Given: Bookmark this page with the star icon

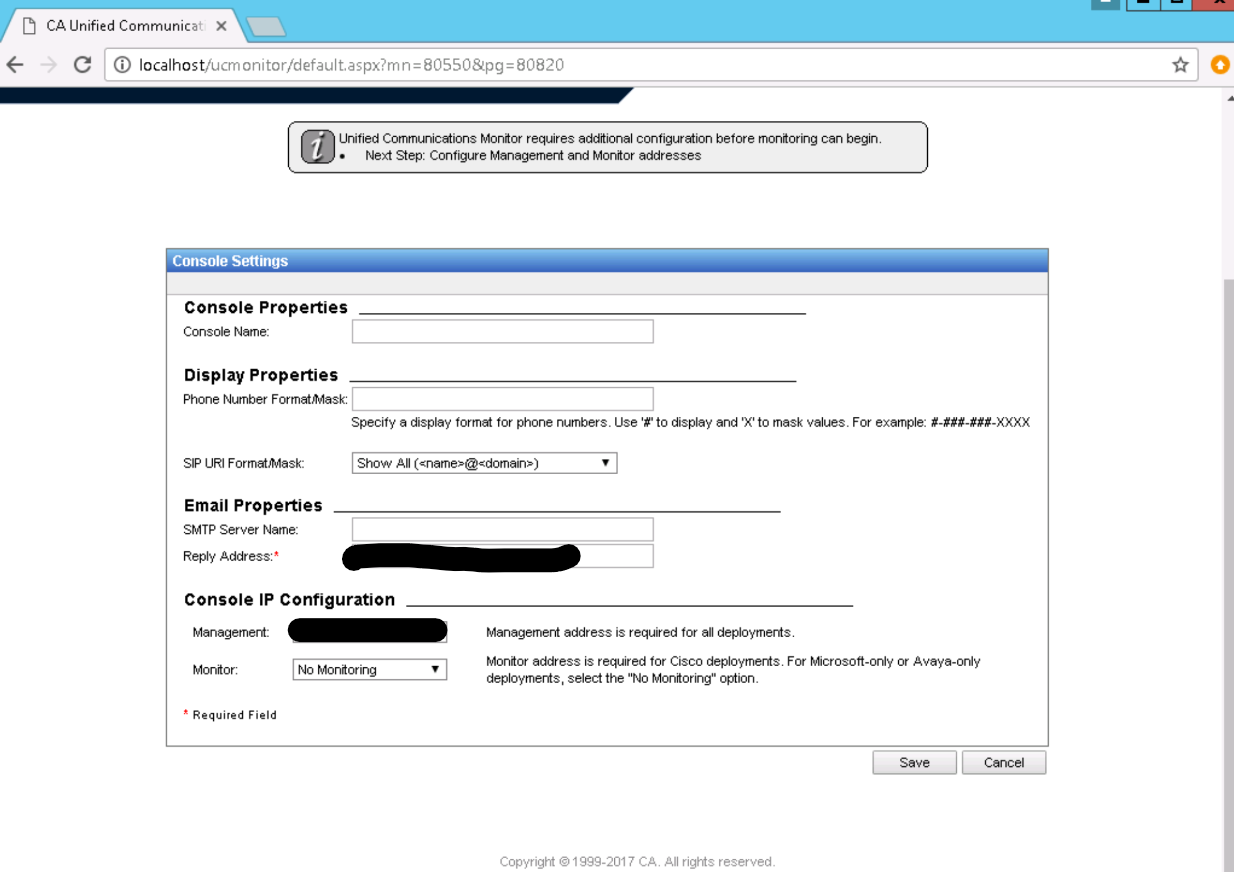Looking at the screenshot, I should [x=1180, y=65].
